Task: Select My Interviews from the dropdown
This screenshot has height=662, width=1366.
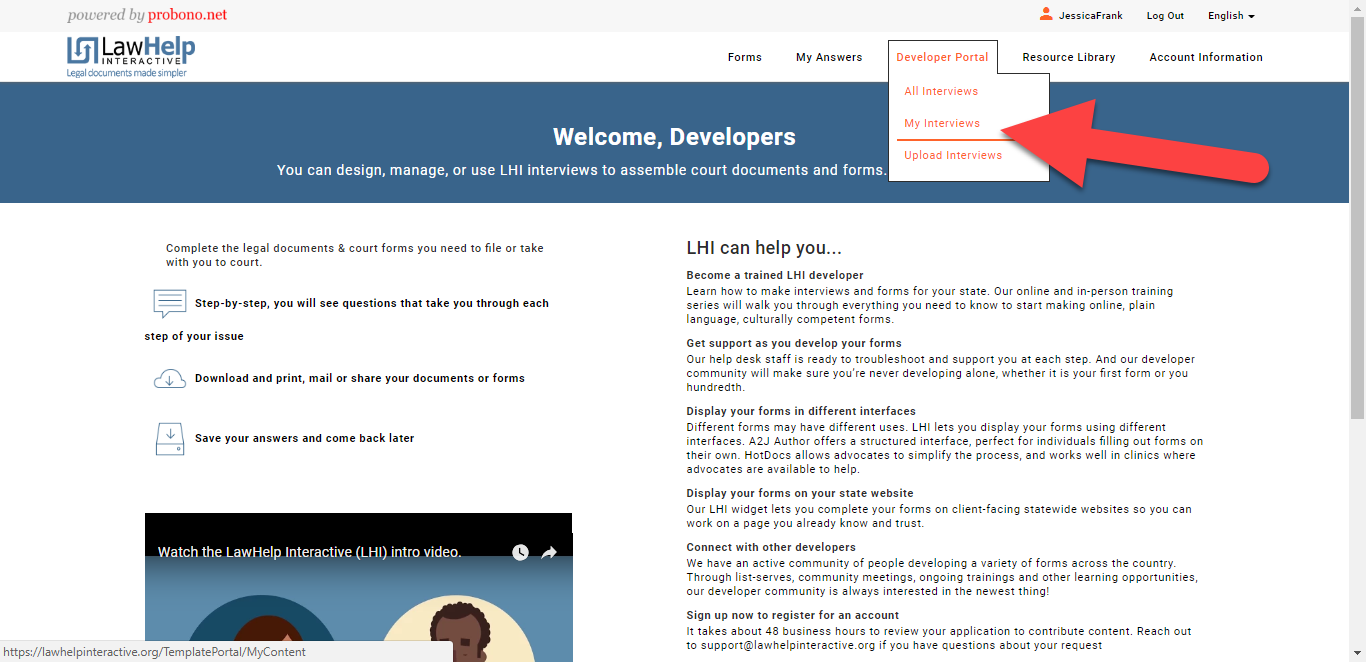Action: click(x=942, y=123)
